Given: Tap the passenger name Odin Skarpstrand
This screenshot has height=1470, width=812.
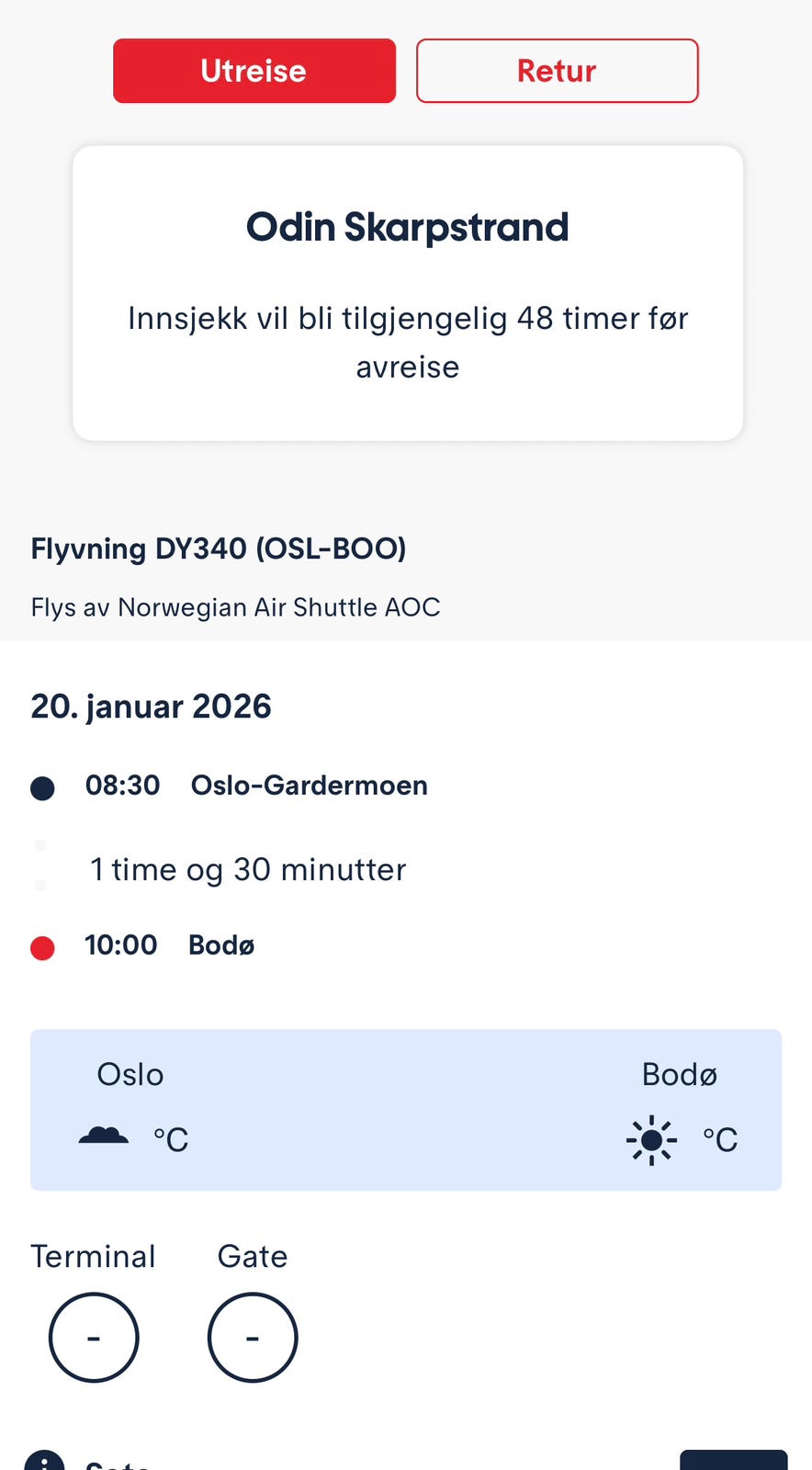Looking at the screenshot, I should pyautogui.click(x=407, y=227).
